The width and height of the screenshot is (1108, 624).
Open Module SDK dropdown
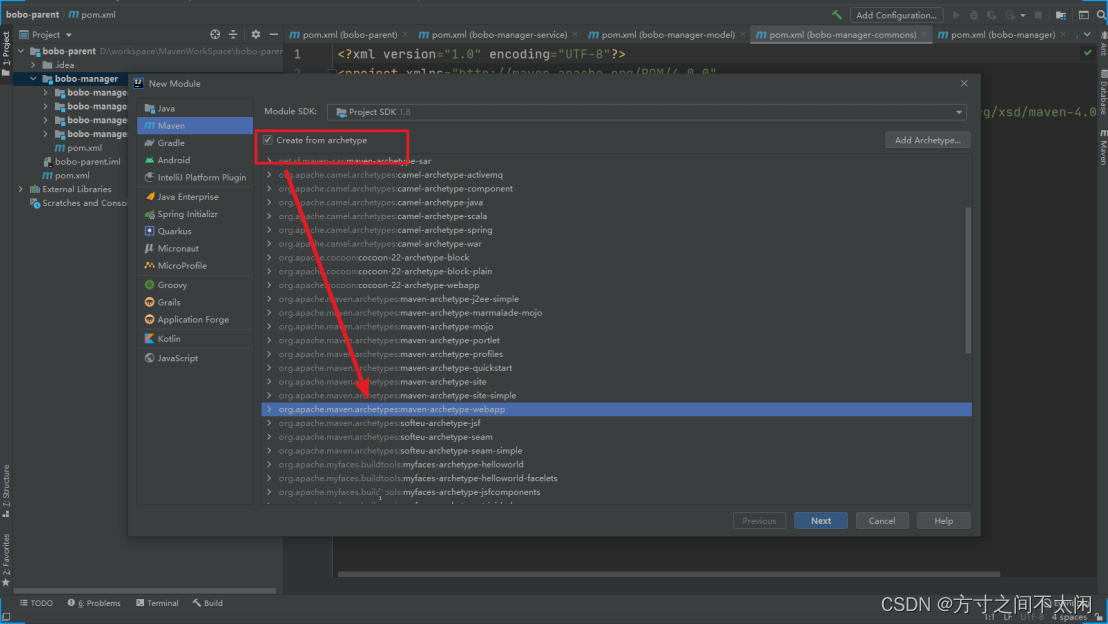647,112
